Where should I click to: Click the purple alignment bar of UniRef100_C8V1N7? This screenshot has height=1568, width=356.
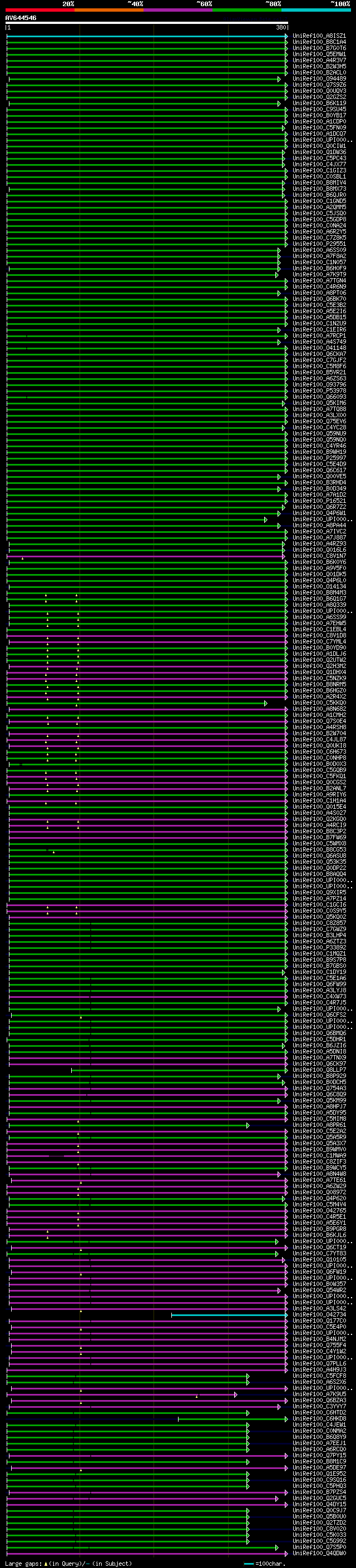click(146, 556)
